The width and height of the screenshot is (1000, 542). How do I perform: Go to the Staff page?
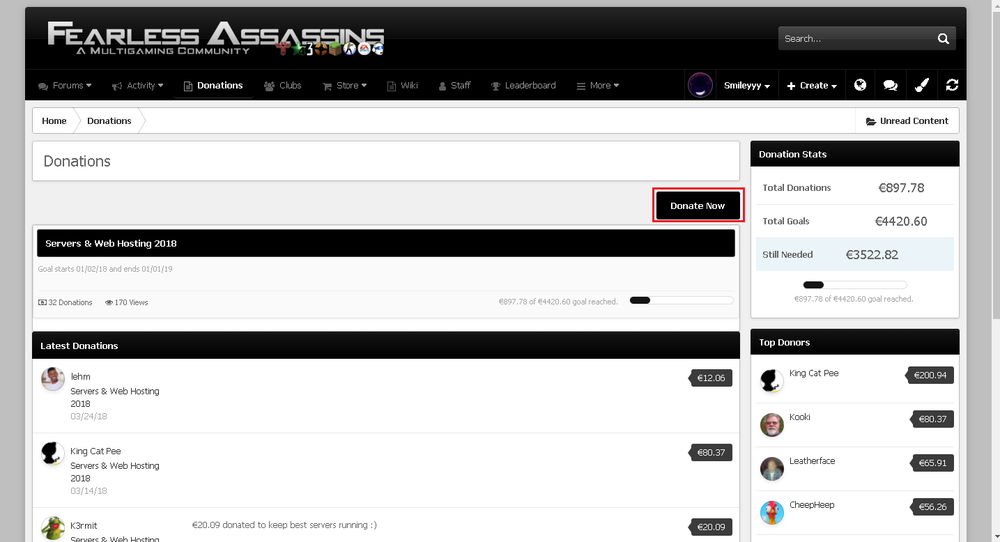(x=454, y=85)
